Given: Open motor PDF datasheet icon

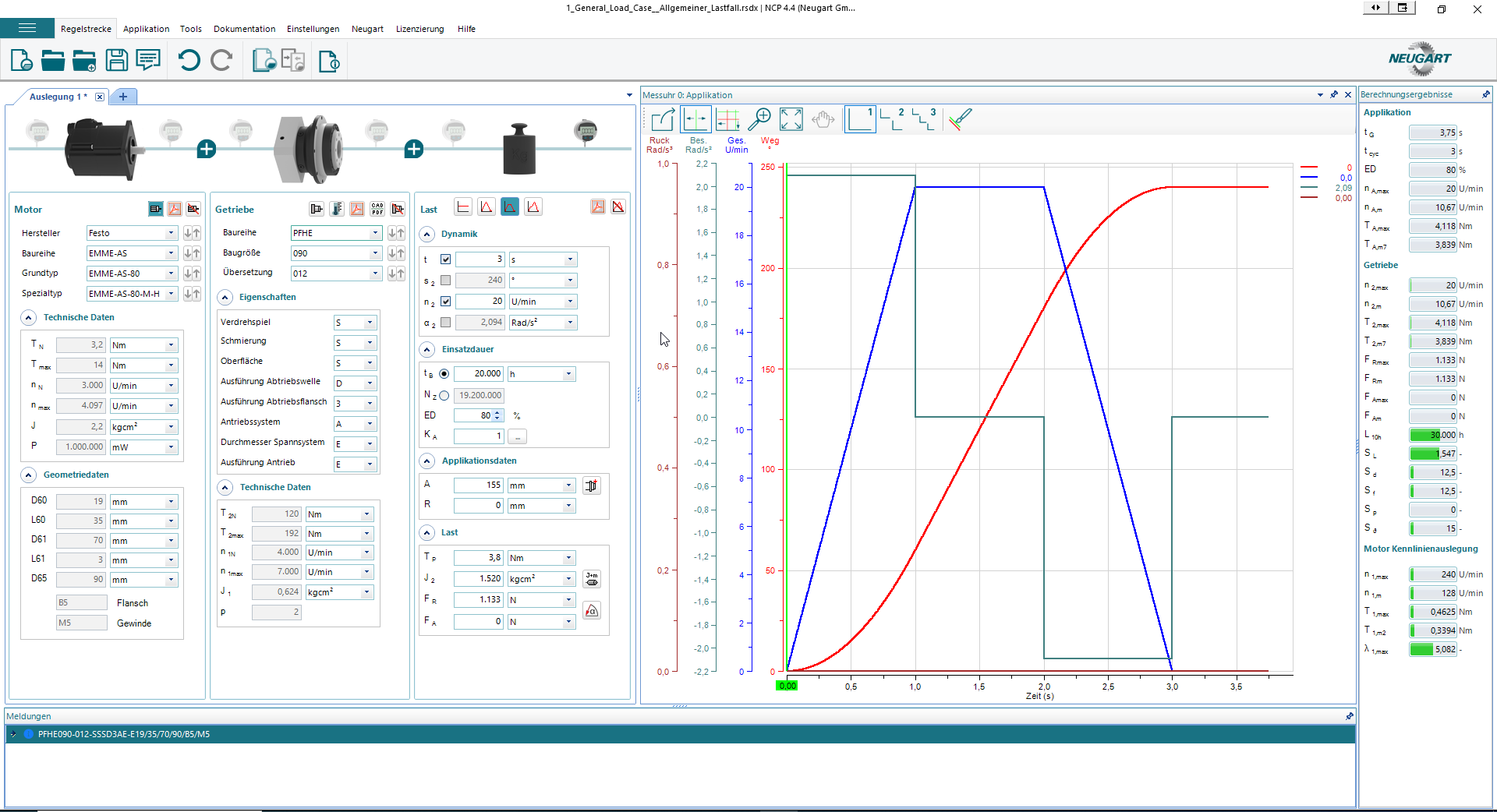Looking at the screenshot, I should pos(175,209).
